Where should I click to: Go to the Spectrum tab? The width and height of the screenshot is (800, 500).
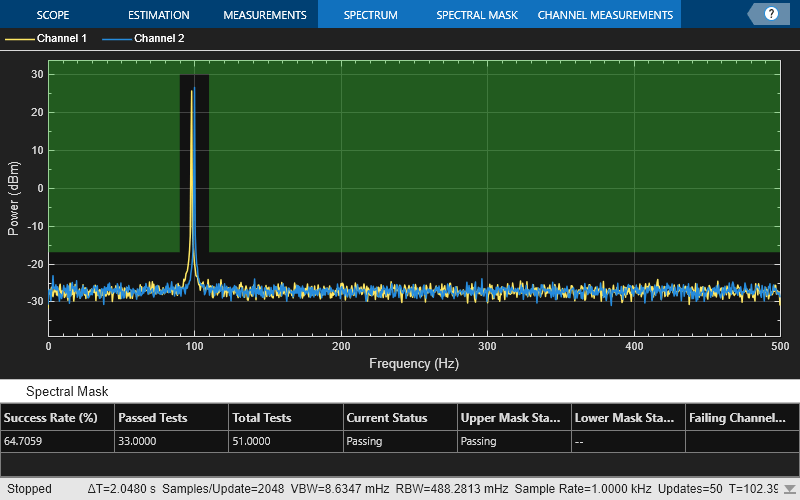(x=370, y=15)
